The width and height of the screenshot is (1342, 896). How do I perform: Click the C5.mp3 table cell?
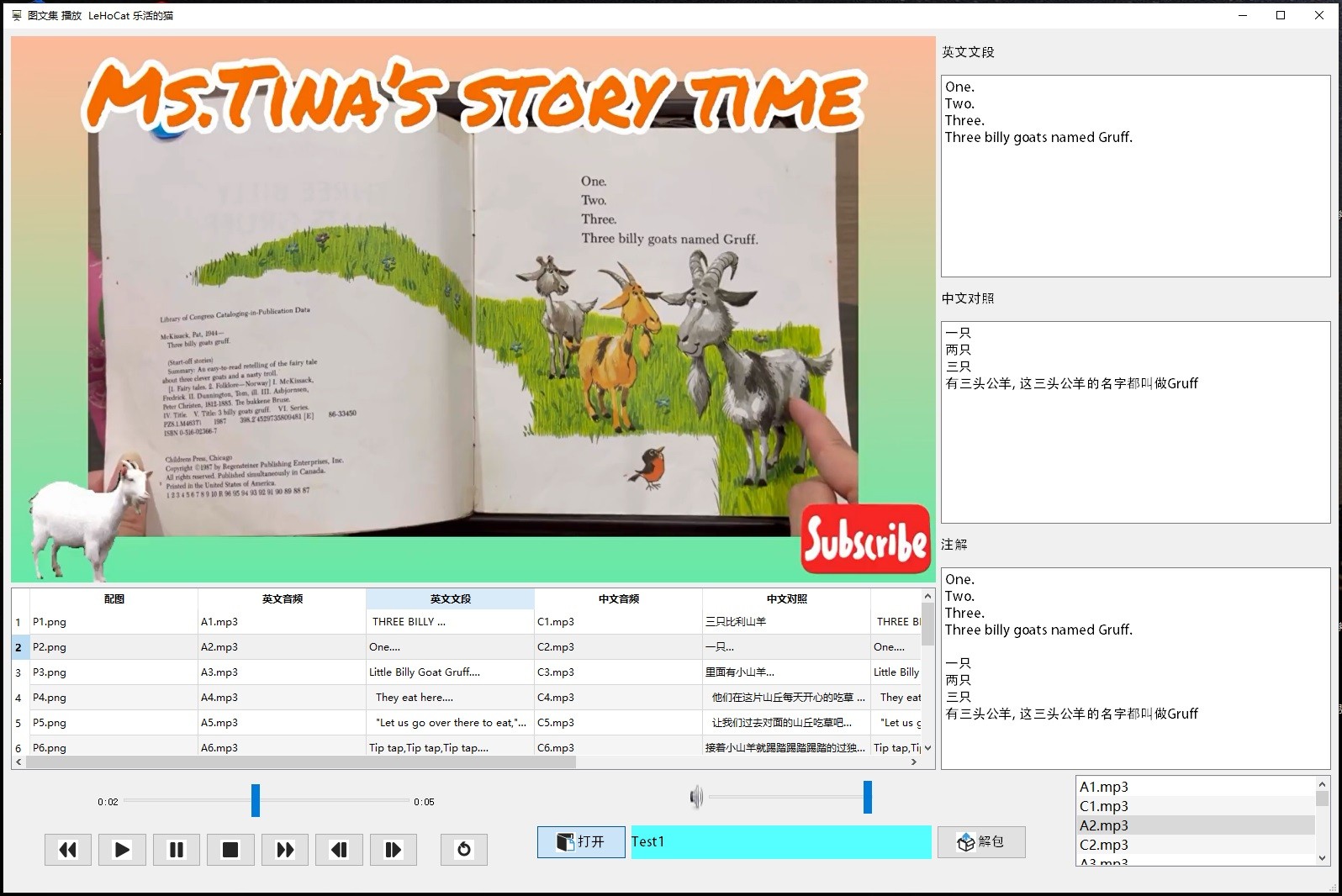(618, 723)
